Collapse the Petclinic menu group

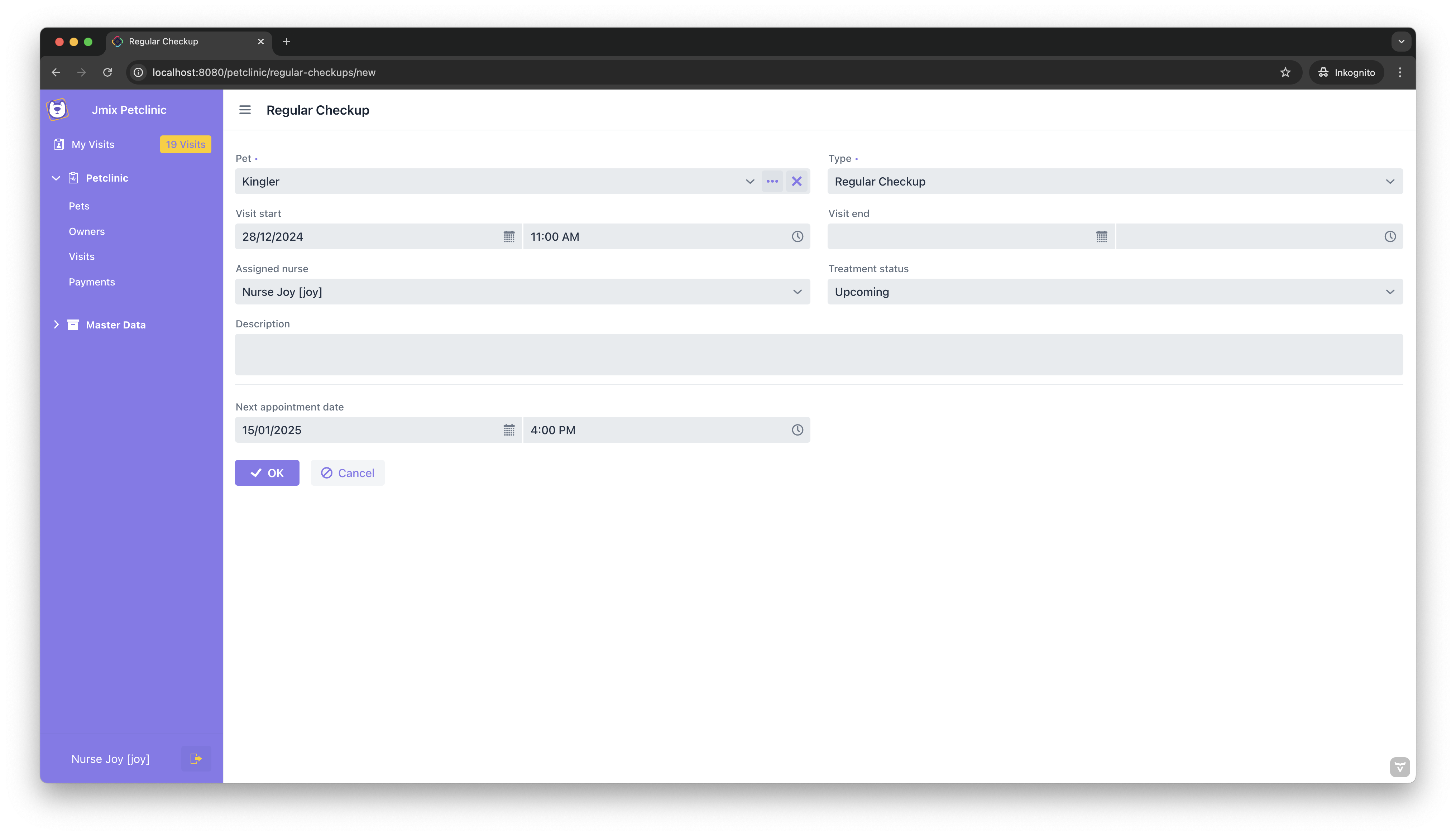tap(56, 178)
